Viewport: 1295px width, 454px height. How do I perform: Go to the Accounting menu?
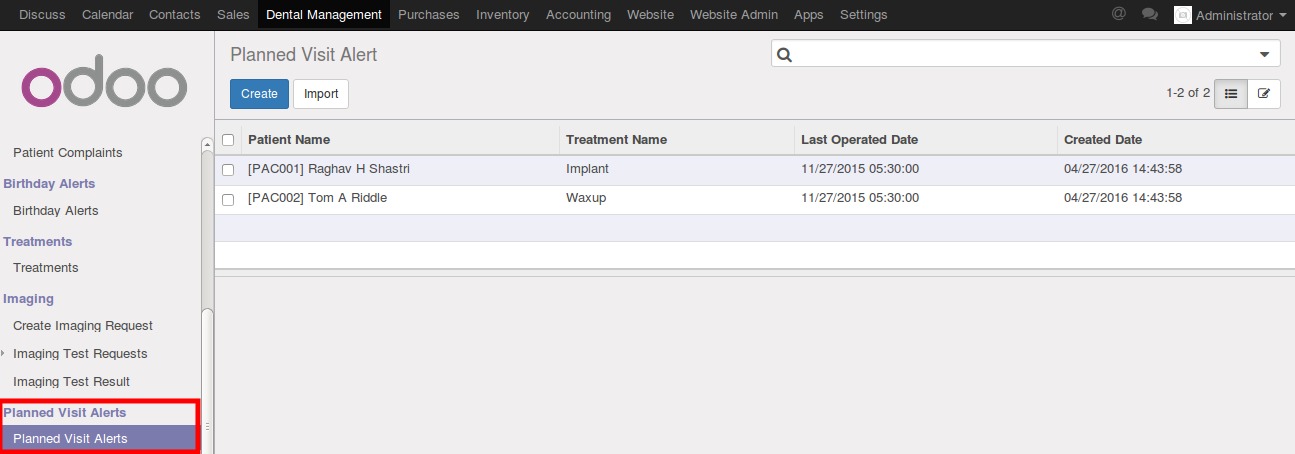(578, 15)
